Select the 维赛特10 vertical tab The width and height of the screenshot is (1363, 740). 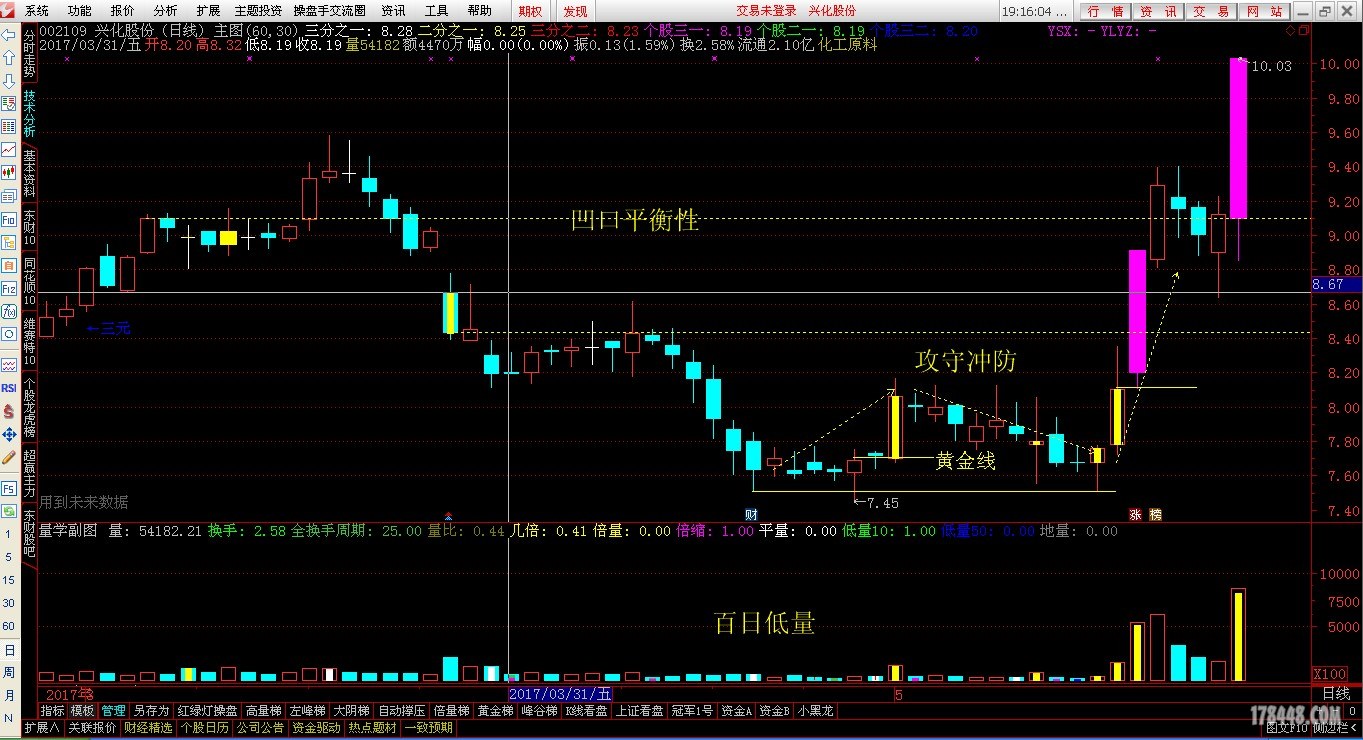tap(29, 342)
